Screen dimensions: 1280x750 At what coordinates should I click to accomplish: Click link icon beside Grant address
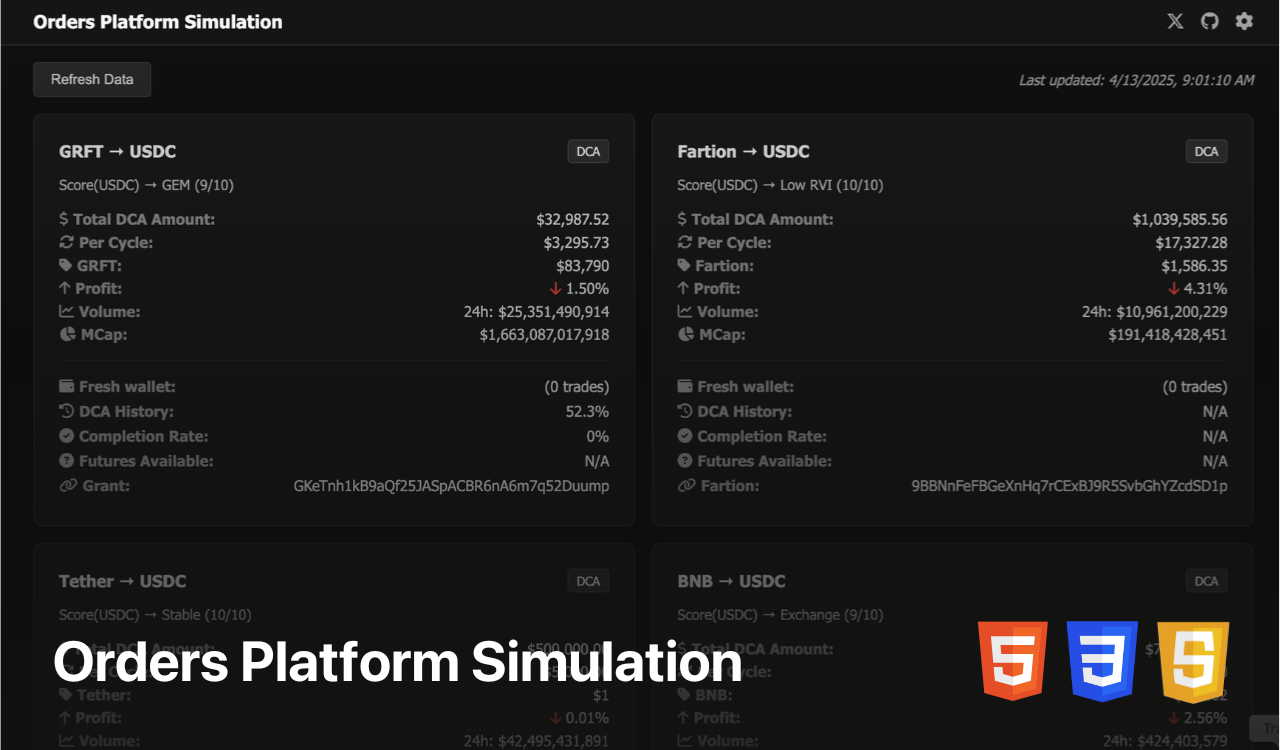68,486
